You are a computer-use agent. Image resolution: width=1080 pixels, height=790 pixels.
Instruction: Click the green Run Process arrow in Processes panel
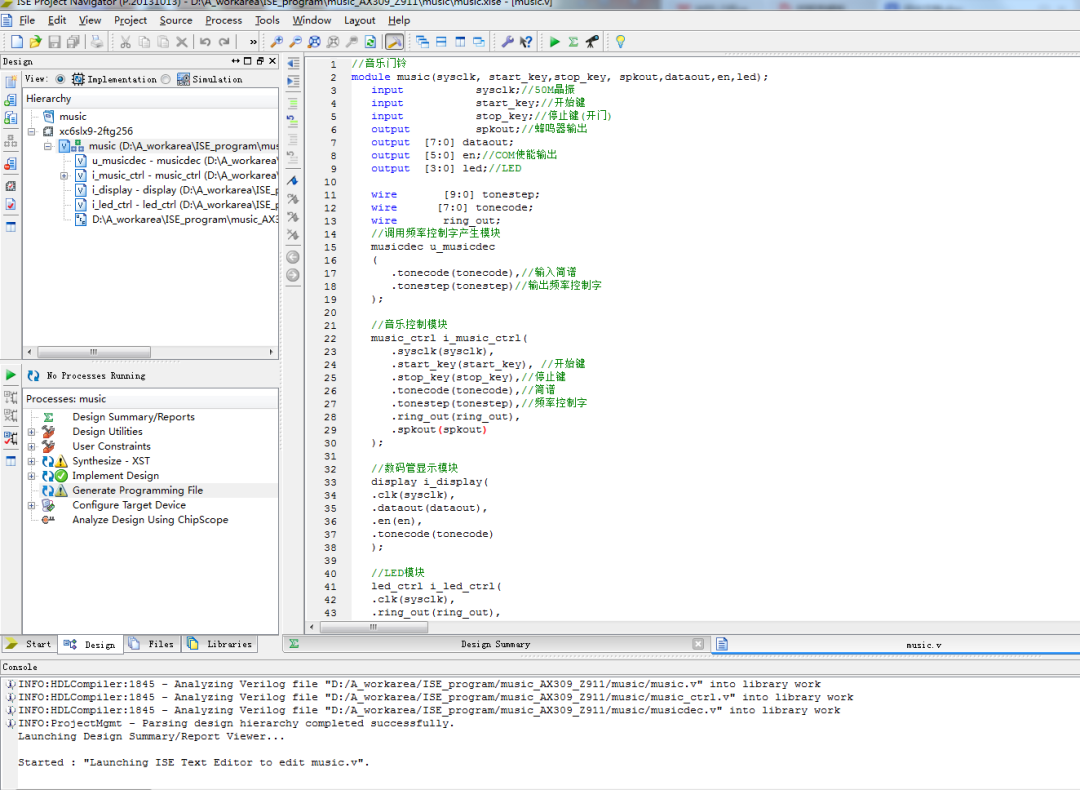coord(11,375)
